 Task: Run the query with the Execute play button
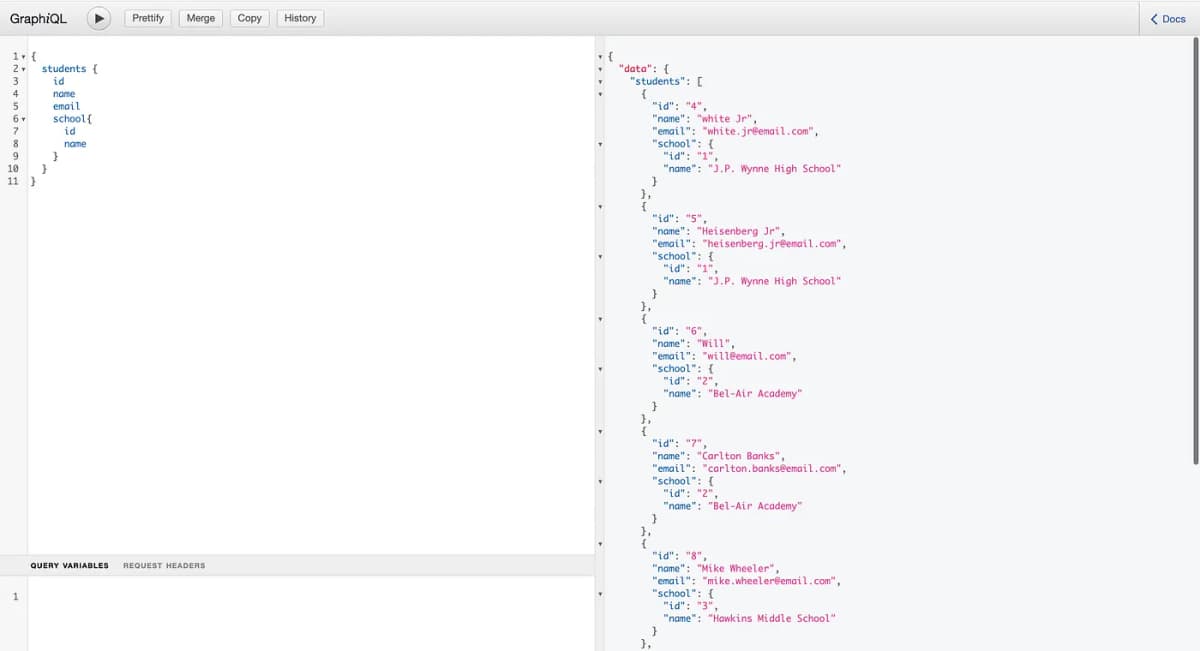pyautogui.click(x=98, y=18)
